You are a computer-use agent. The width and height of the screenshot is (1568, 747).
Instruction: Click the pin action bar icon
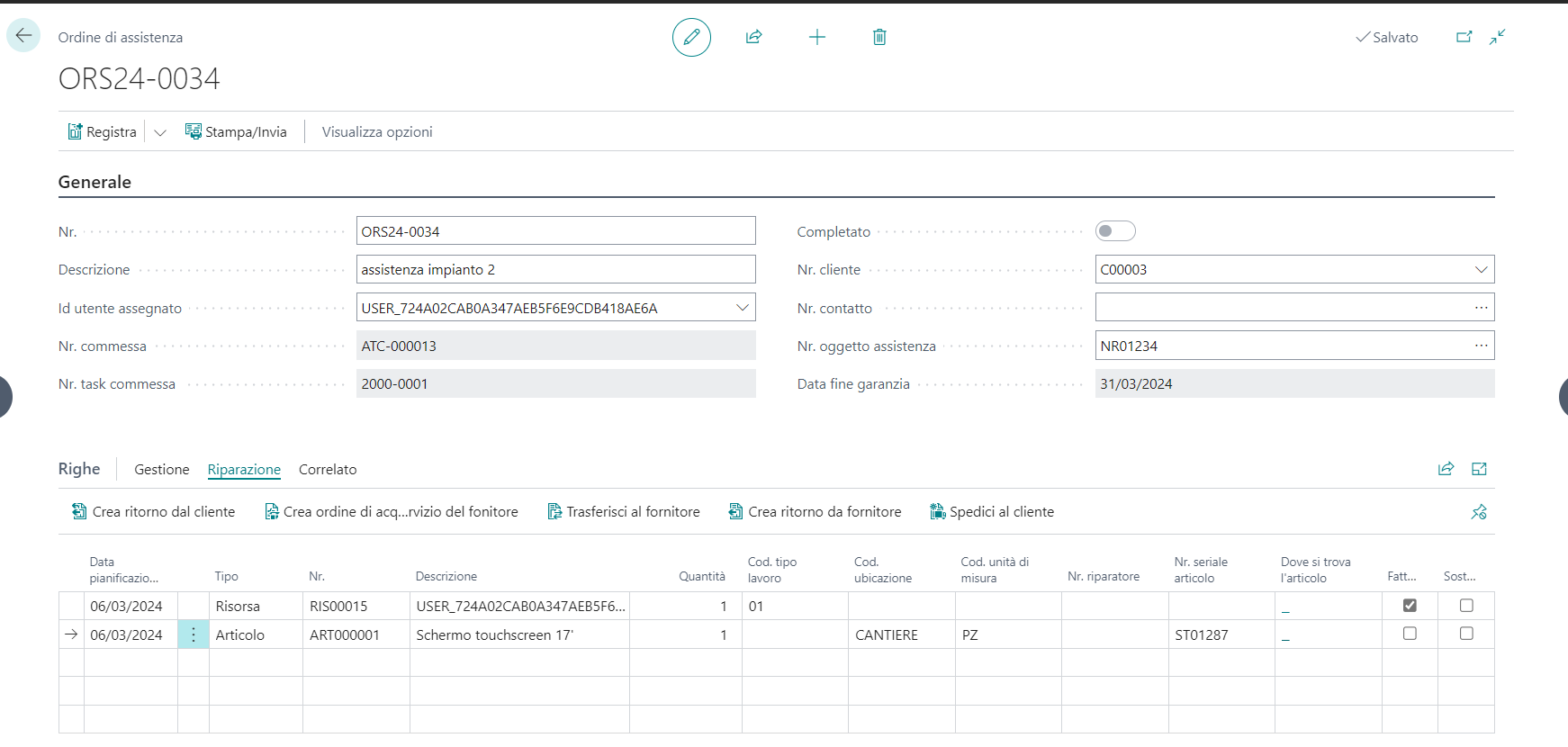click(x=1479, y=511)
